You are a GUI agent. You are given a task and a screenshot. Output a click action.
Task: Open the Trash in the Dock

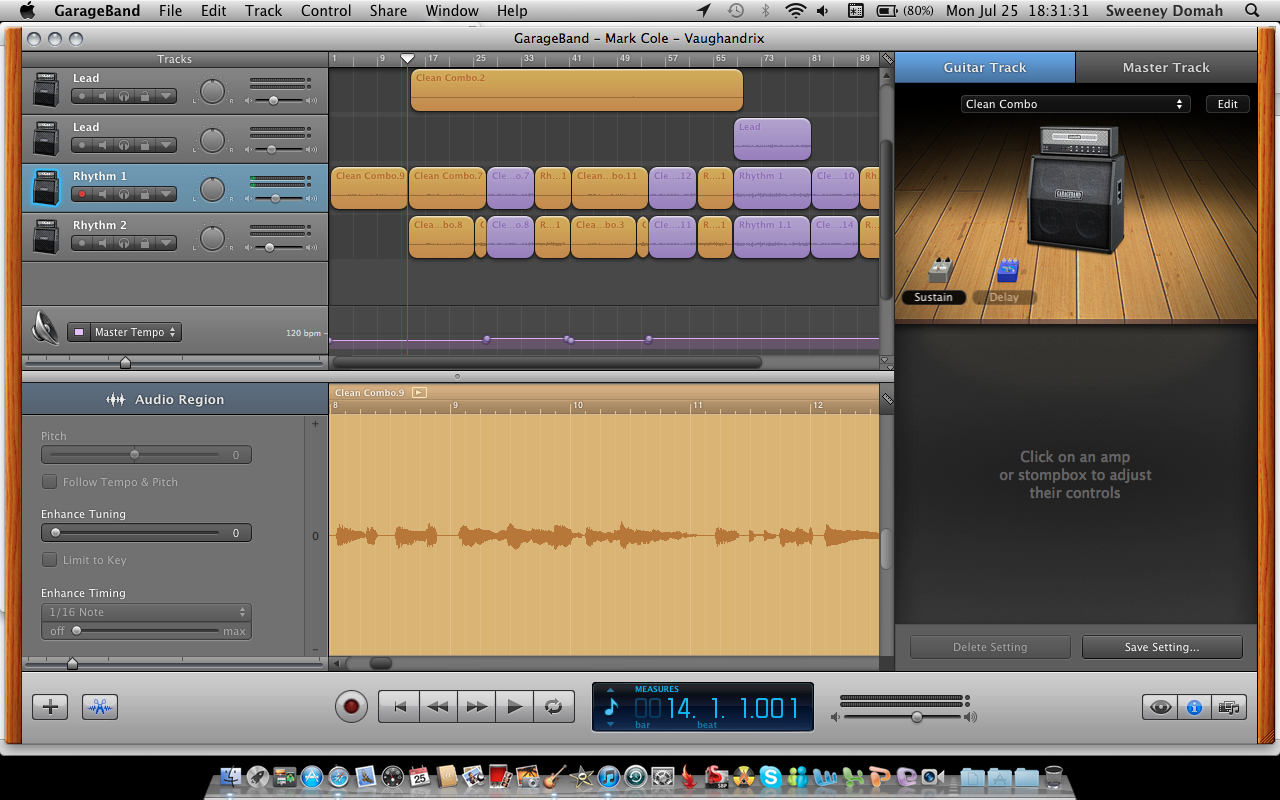1053,776
